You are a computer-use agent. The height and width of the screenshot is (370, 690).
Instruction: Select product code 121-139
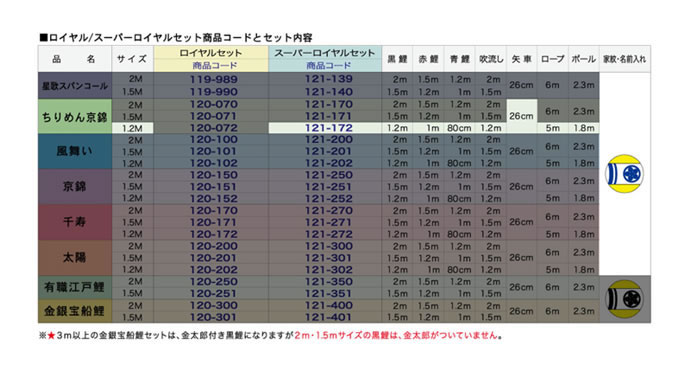[x=329, y=79]
